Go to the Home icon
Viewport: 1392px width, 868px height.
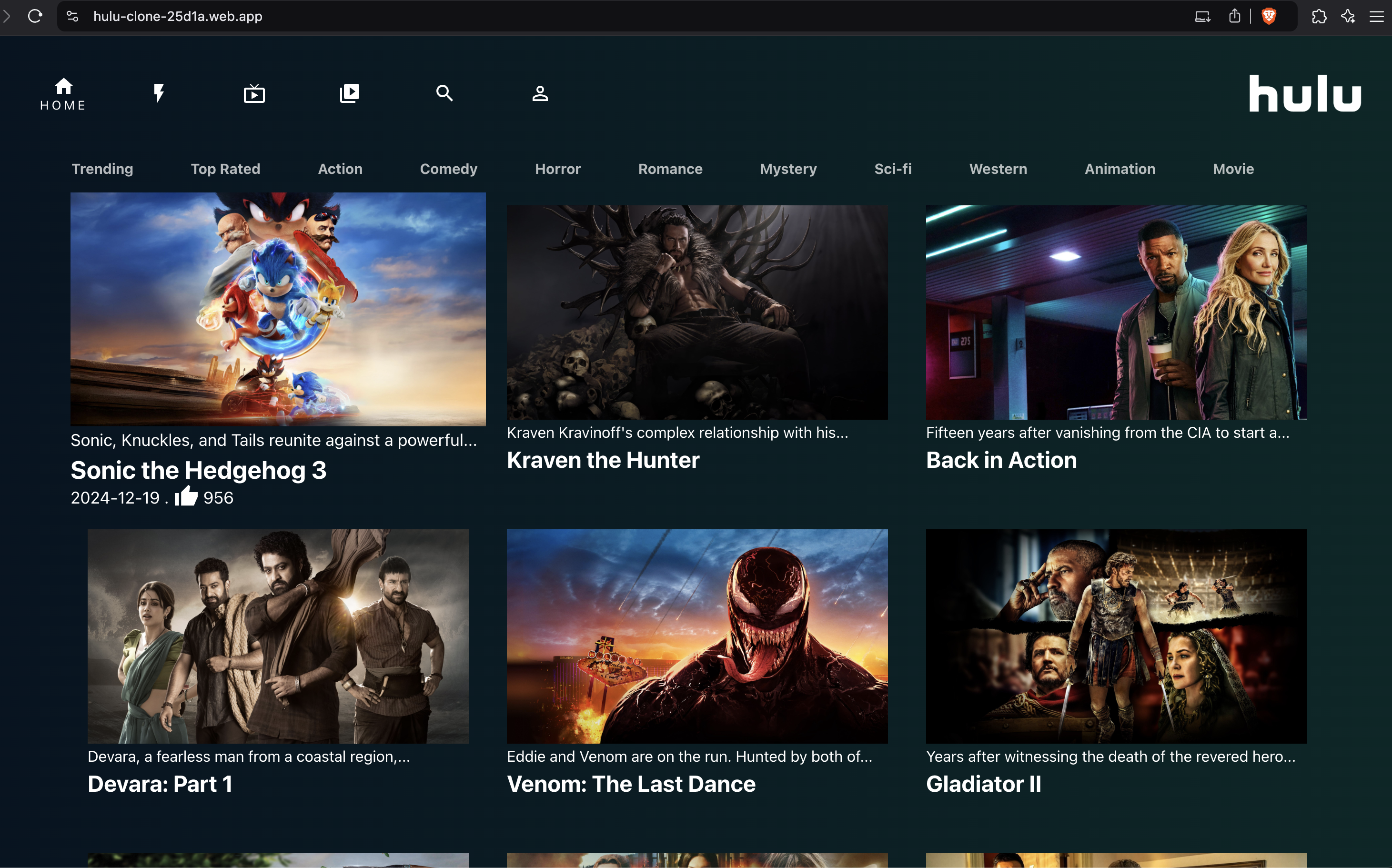pyautogui.click(x=63, y=87)
